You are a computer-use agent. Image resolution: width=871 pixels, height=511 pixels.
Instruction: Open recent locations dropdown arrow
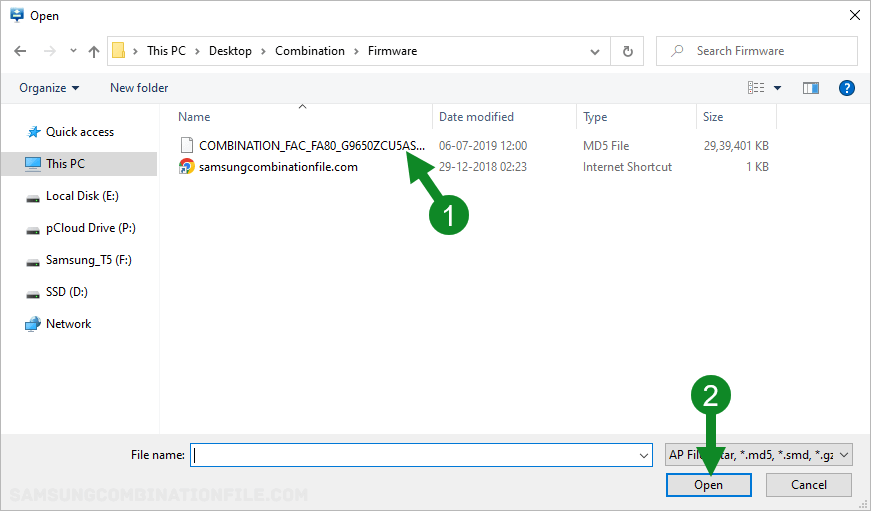pyautogui.click(x=73, y=51)
